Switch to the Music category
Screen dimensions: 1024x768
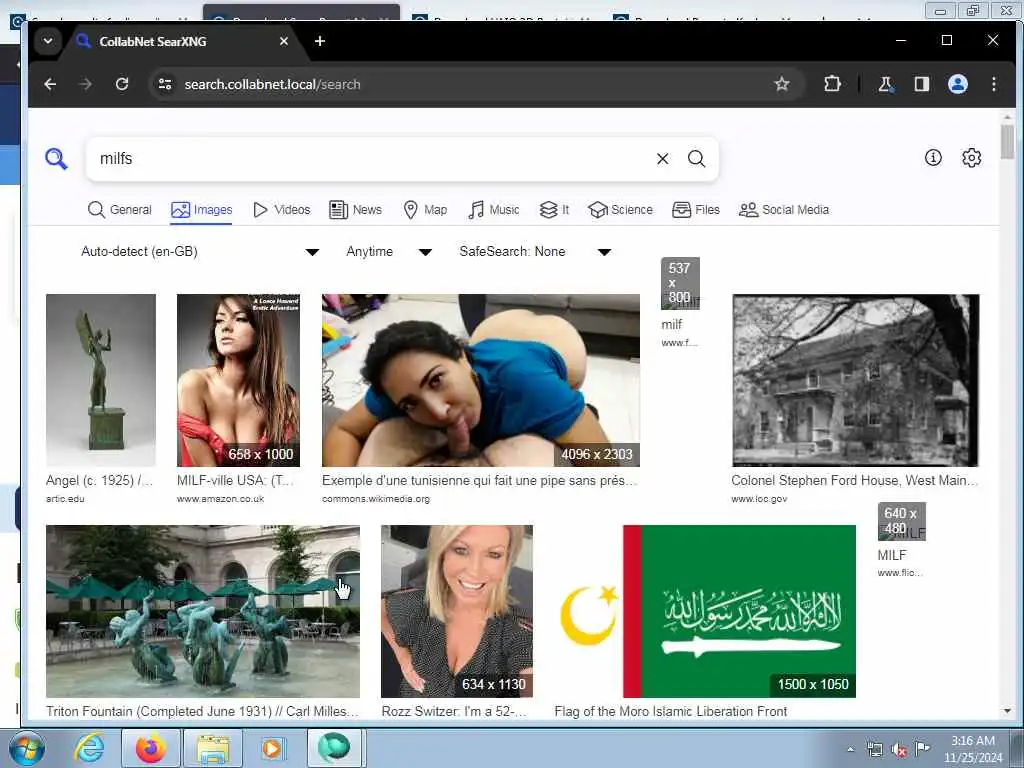pyautogui.click(x=494, y=210)
